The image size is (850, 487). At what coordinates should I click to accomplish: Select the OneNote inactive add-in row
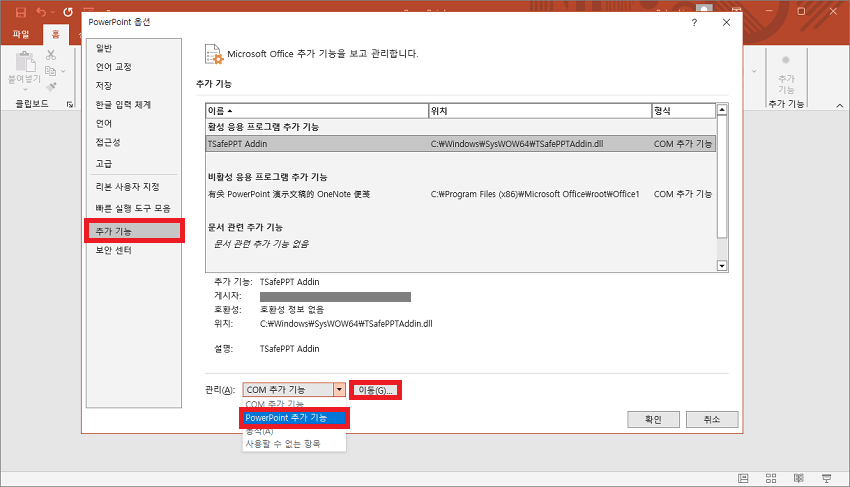tap(461, 194)
